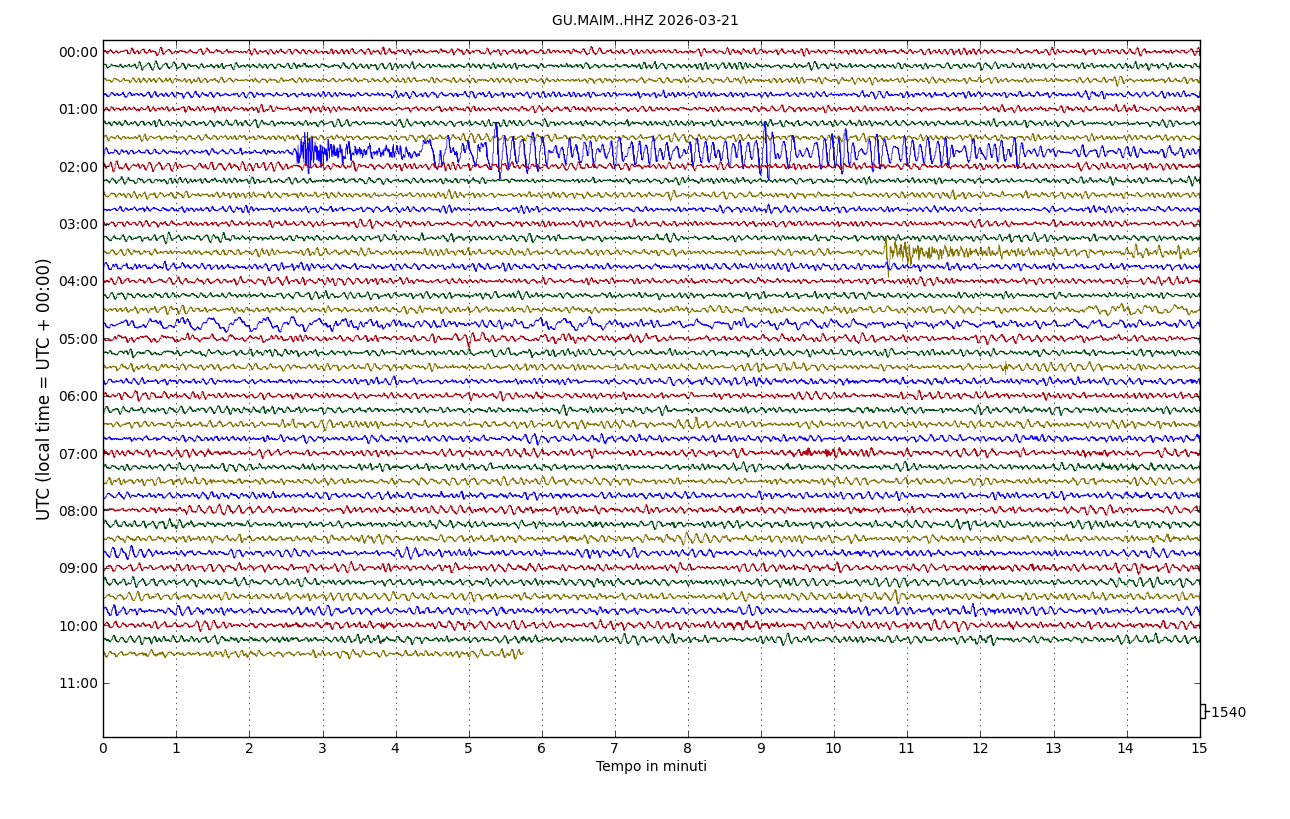The image size is (1290, 819).
Task: Click the 6 minute x-axis tick label
Action: (542, 749)
